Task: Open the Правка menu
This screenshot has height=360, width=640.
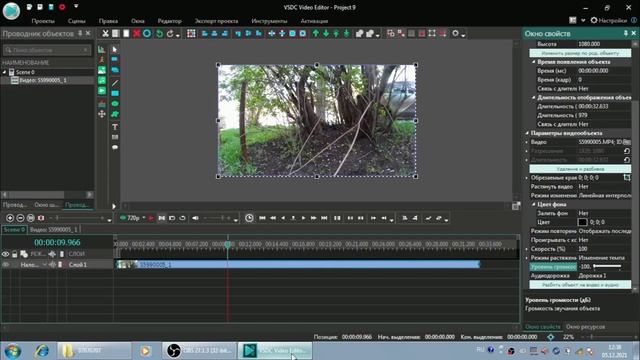Action: 108,21
